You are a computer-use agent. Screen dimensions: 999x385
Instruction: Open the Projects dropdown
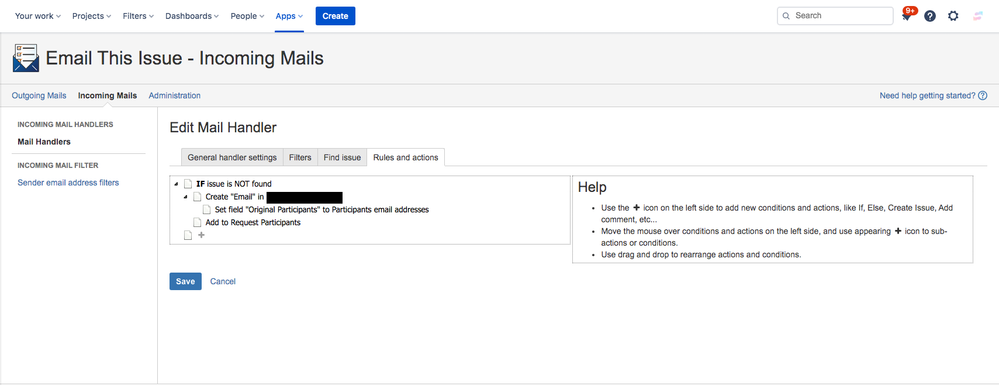(x=92, y=16)
